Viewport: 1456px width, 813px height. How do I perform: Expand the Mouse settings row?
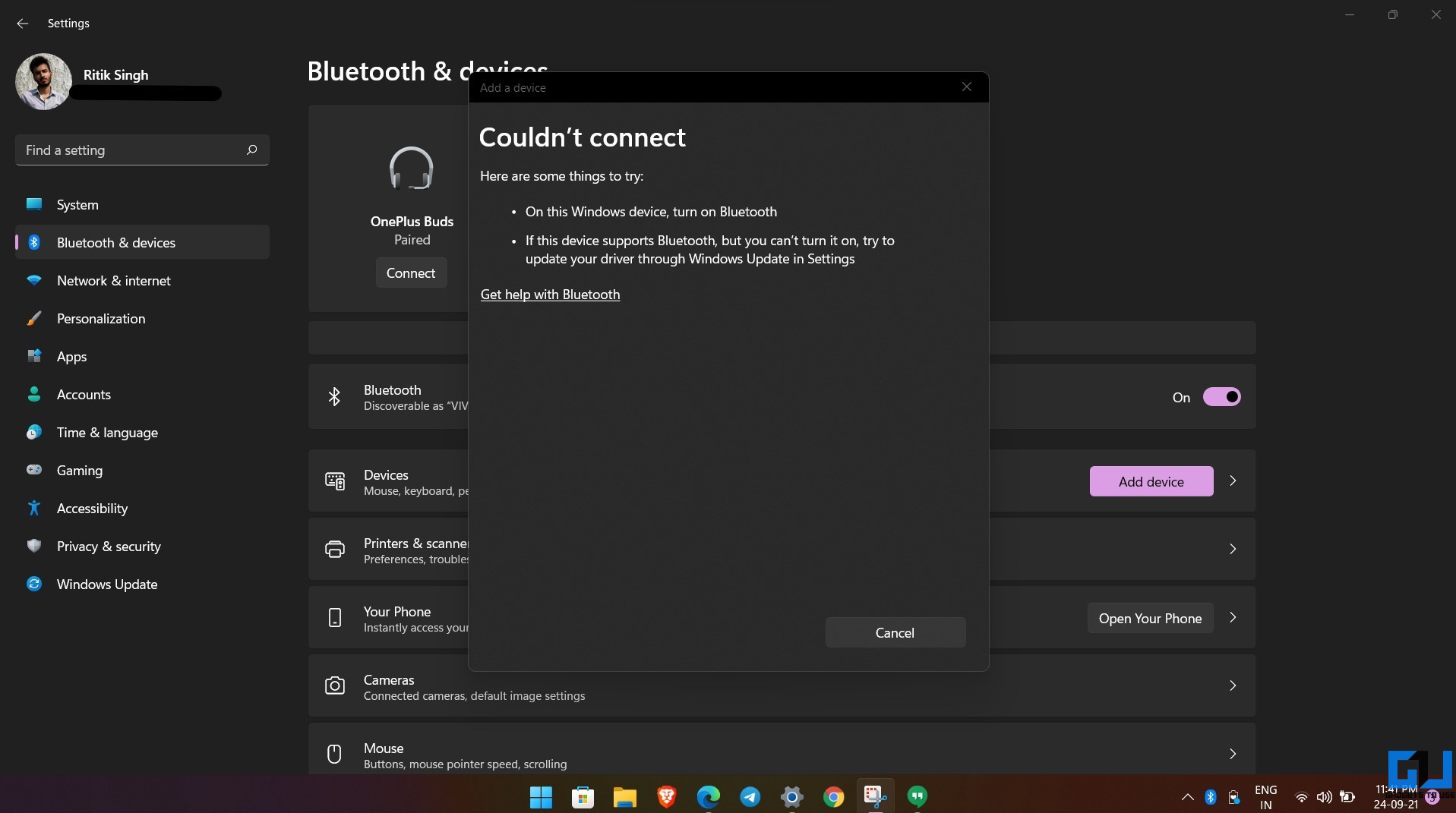click(x=1232, y=753)
